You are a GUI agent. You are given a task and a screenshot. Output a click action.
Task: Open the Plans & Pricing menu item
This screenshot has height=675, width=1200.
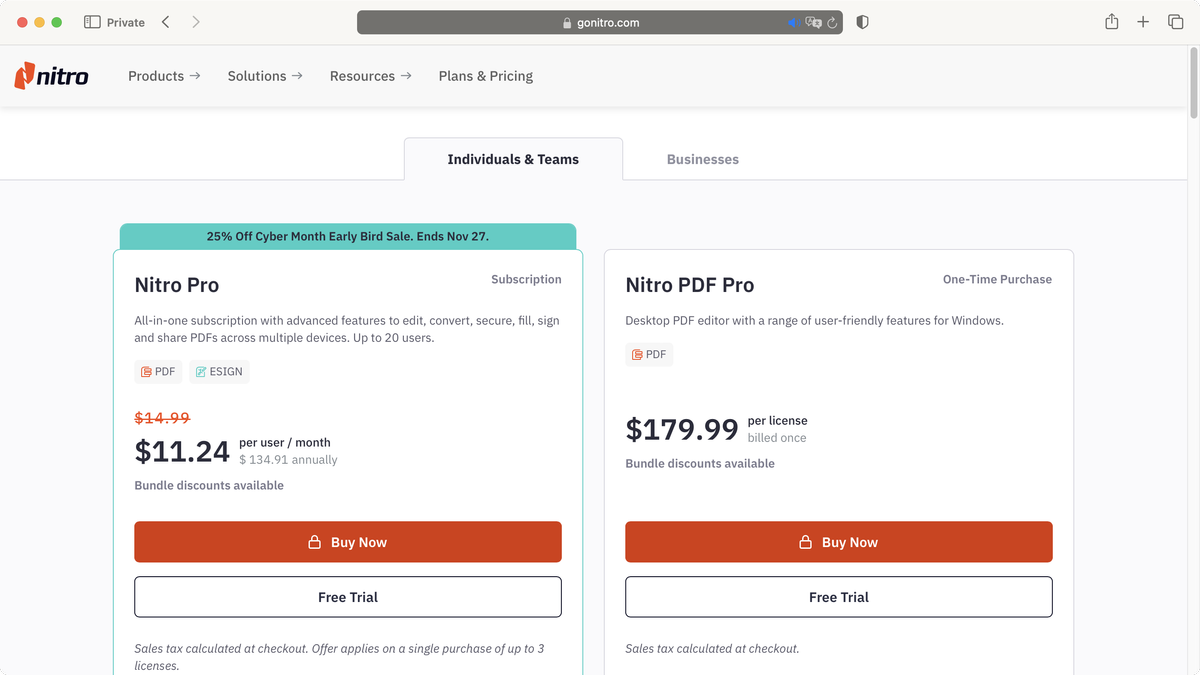pos(485,75)
